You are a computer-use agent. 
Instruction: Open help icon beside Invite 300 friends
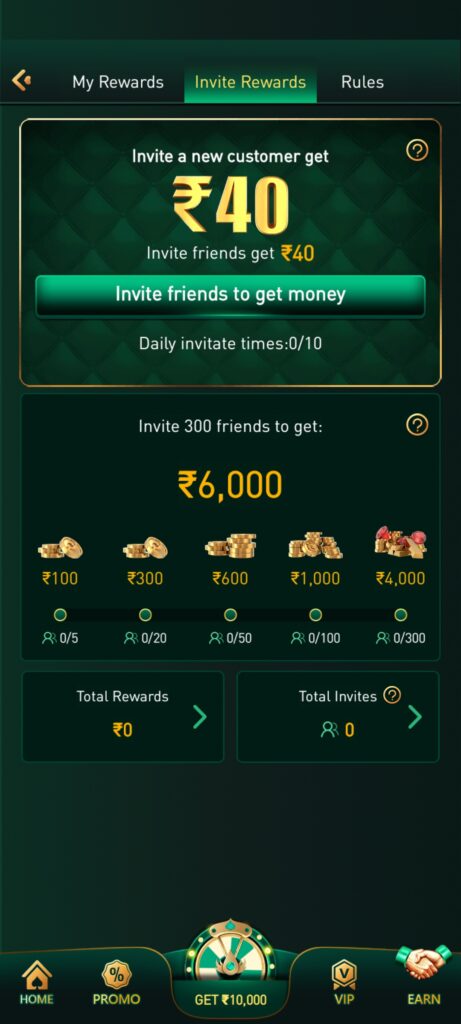[x=417, y=425]
